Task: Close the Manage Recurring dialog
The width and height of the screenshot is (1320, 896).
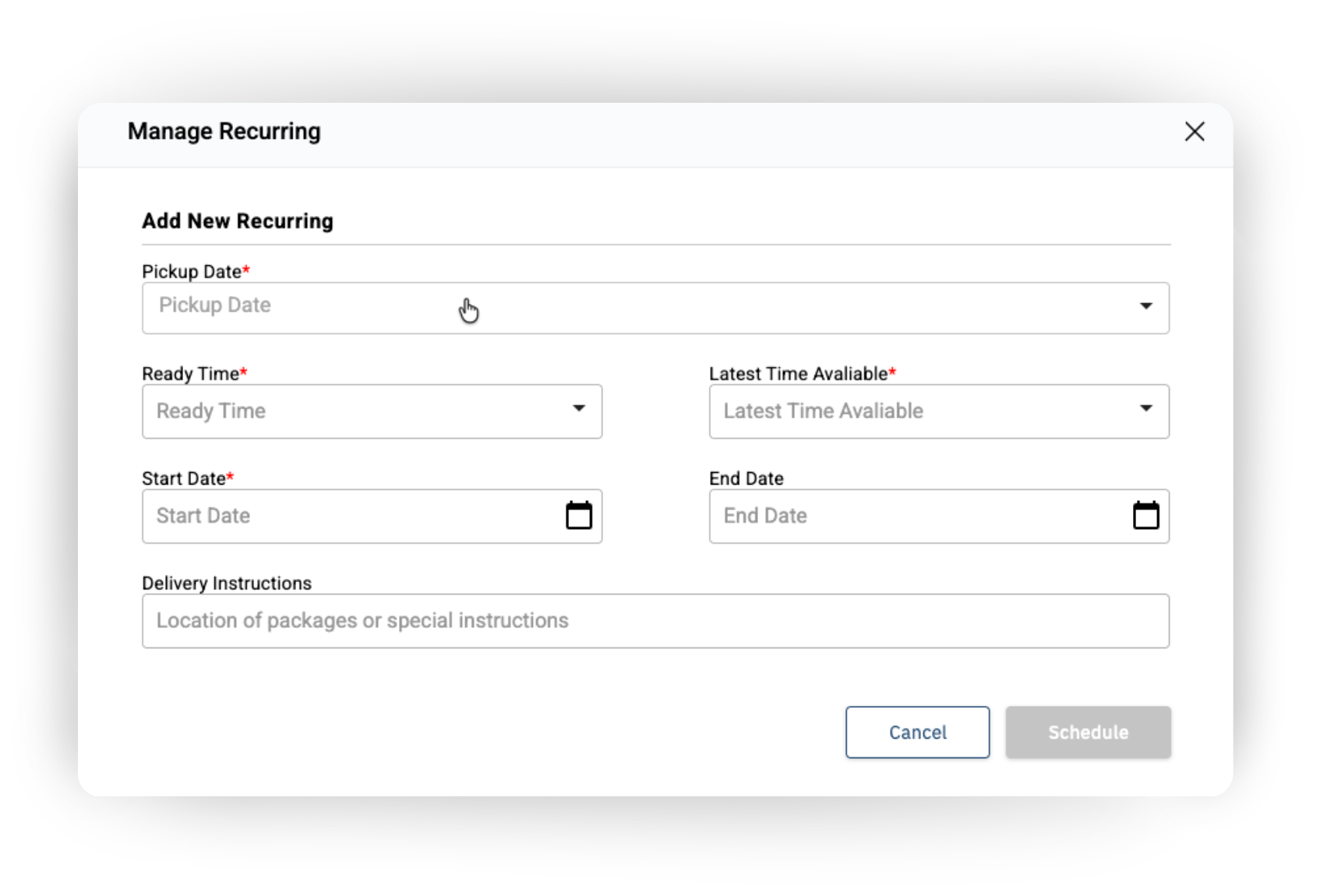Action: pyautogui.click(x=1194, y=132)
